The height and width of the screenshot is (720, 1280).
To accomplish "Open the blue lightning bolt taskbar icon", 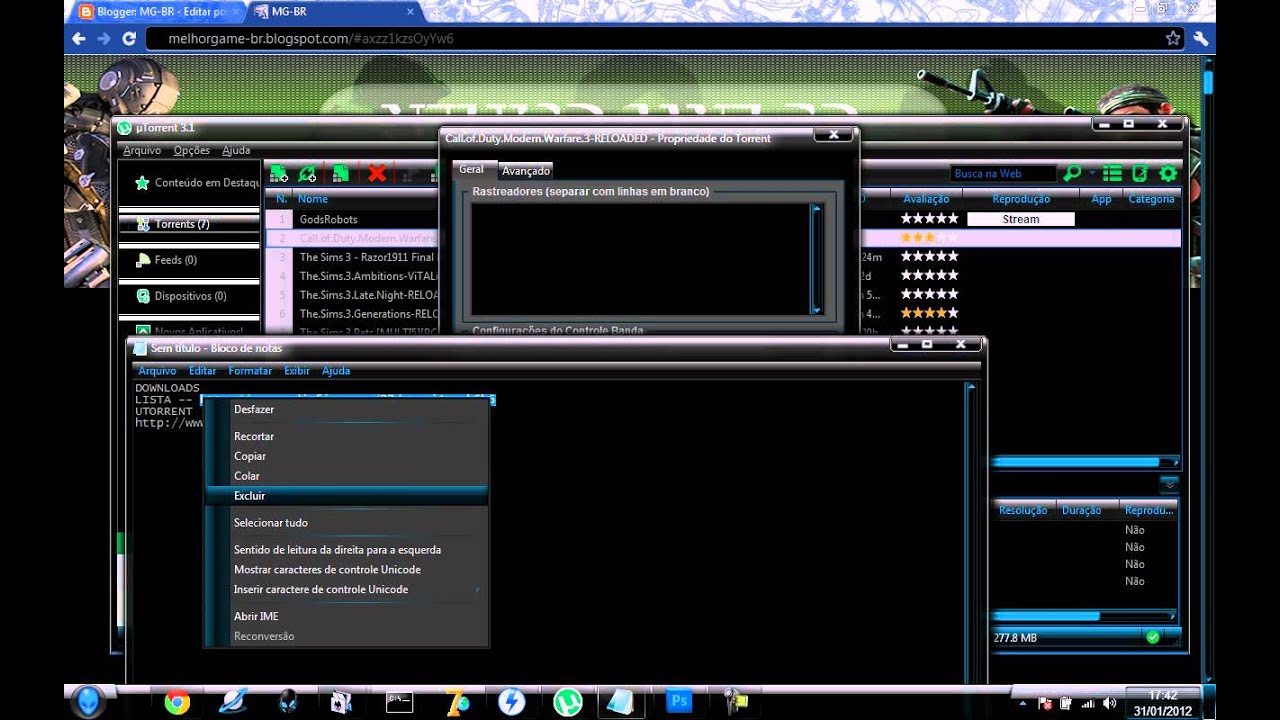I will pyautogui.click(x=512, y=702).
